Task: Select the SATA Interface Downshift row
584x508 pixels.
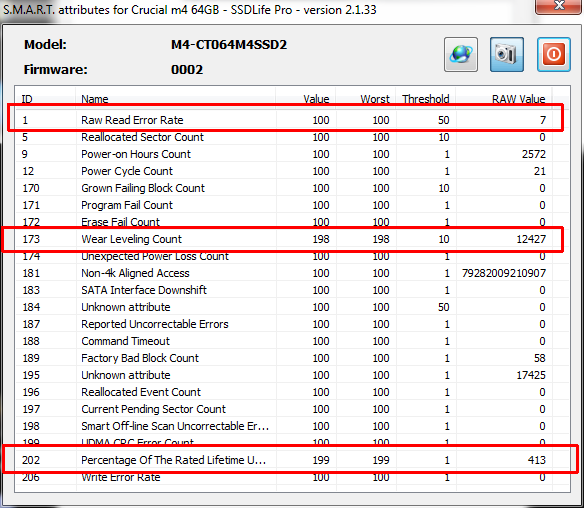Action: click(x=285, y=290)
